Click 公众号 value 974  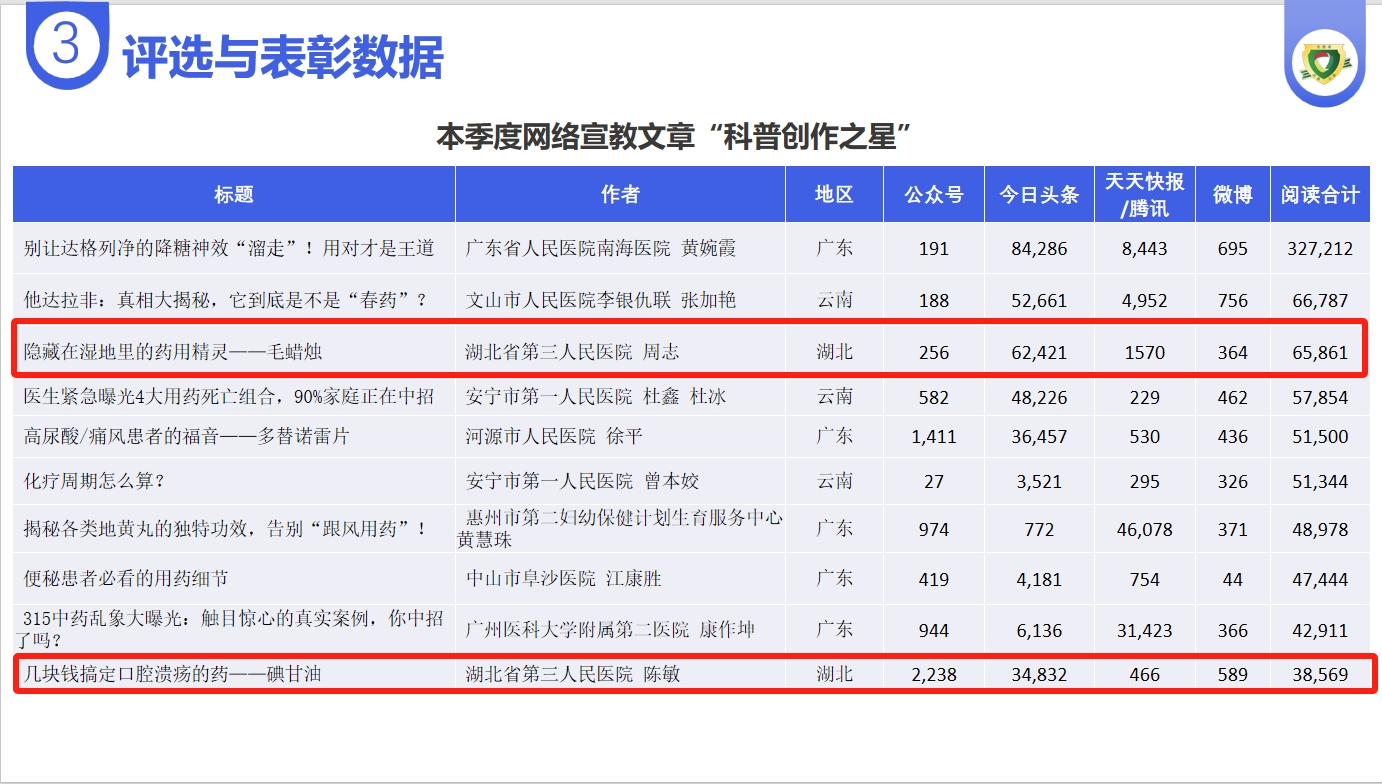934,529
